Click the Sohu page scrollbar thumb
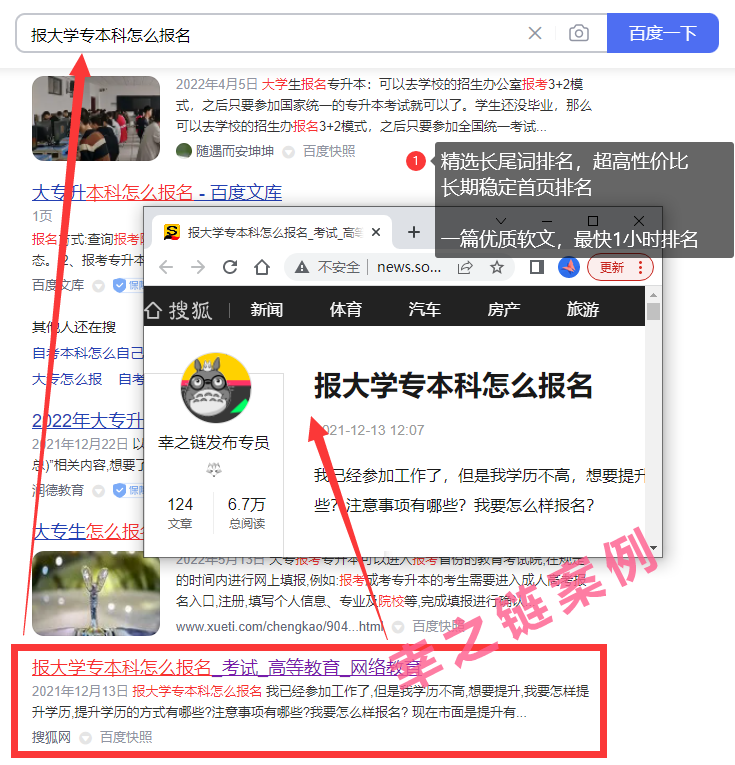 tap(654, 311)
